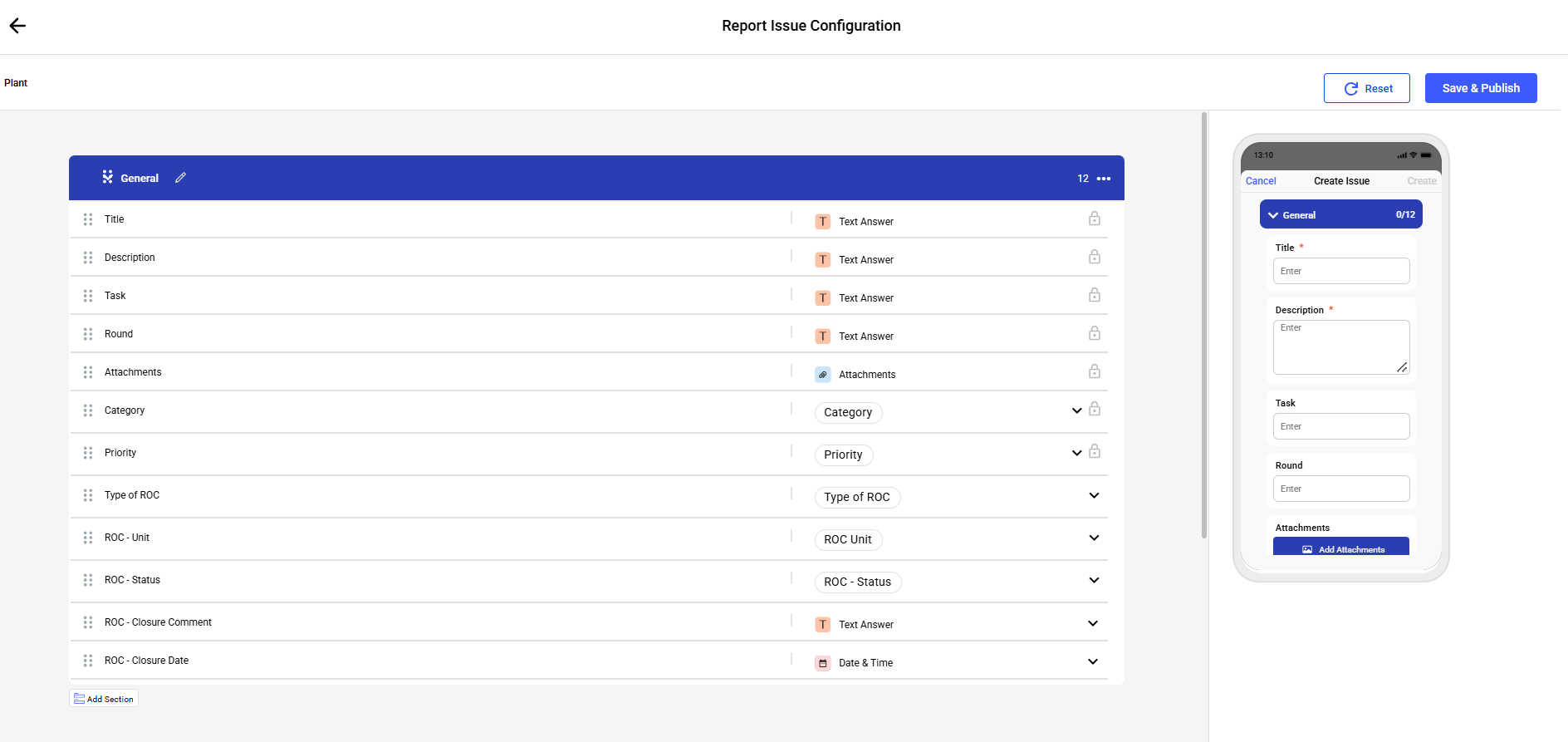
Task: Open the General section three-dots menu
Action: (x=1104, y=179)
